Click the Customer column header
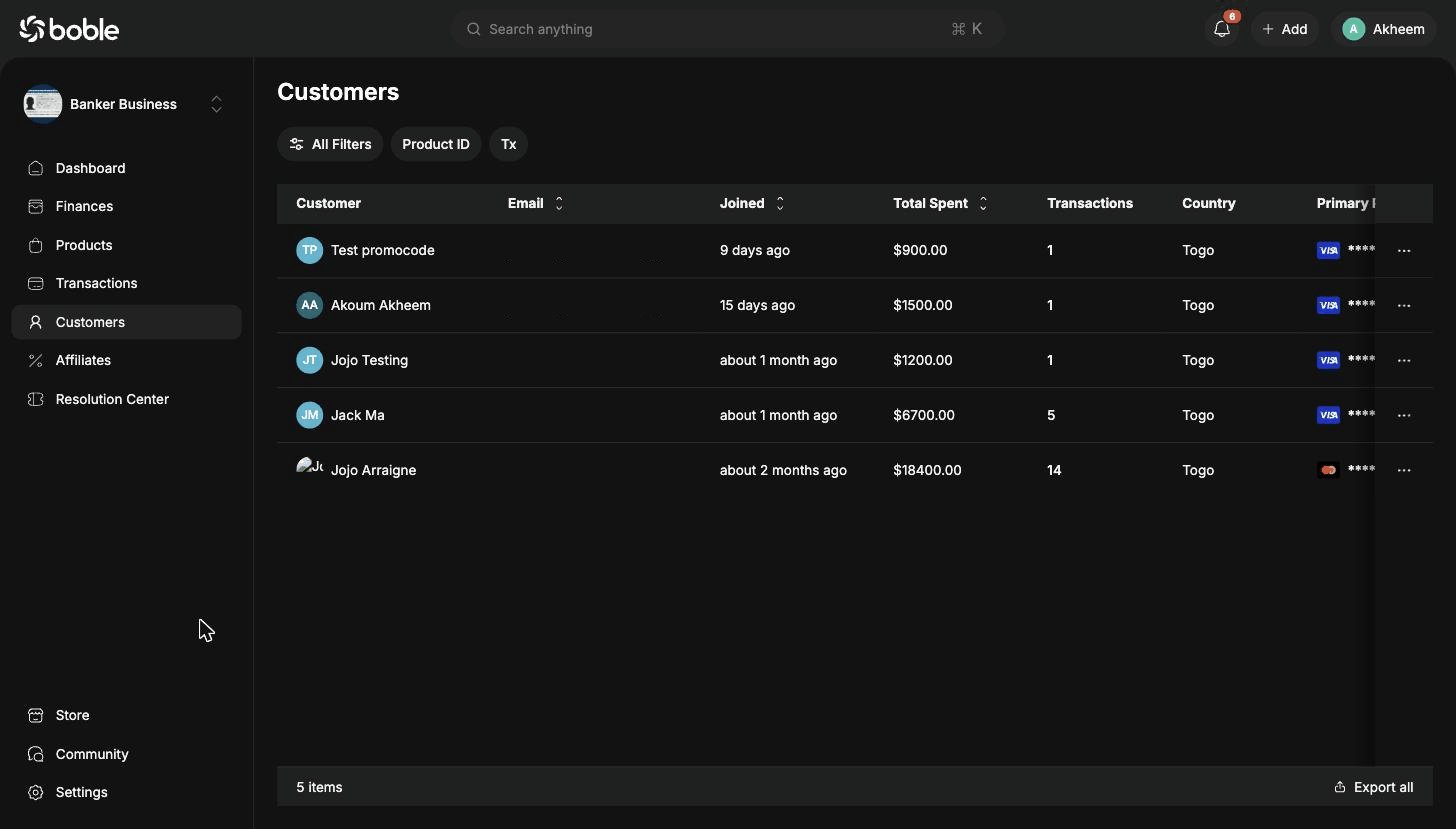 pos(328,203)
